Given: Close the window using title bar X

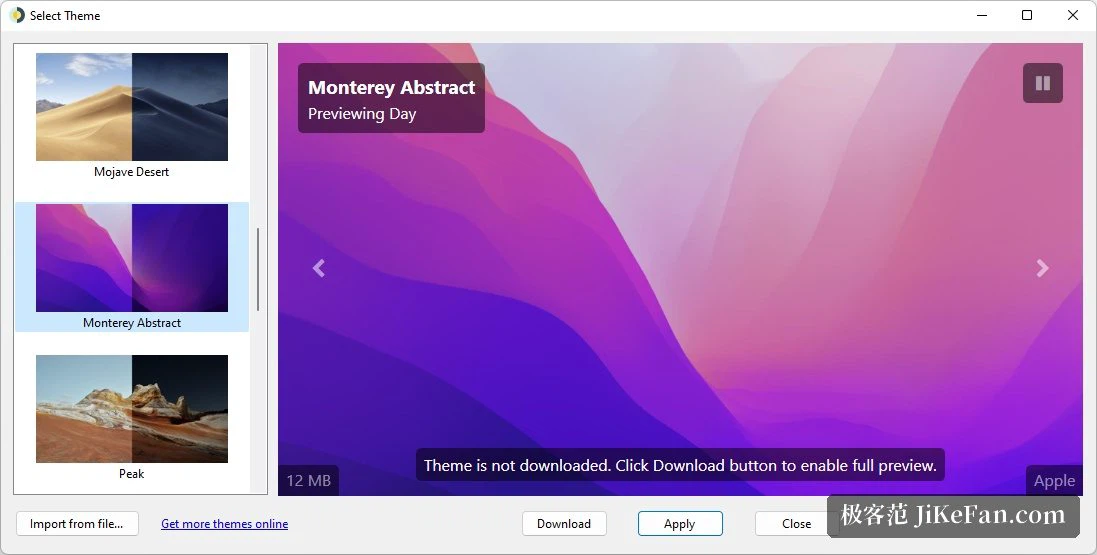Looking at the screenshot, I should (1073, 15).
